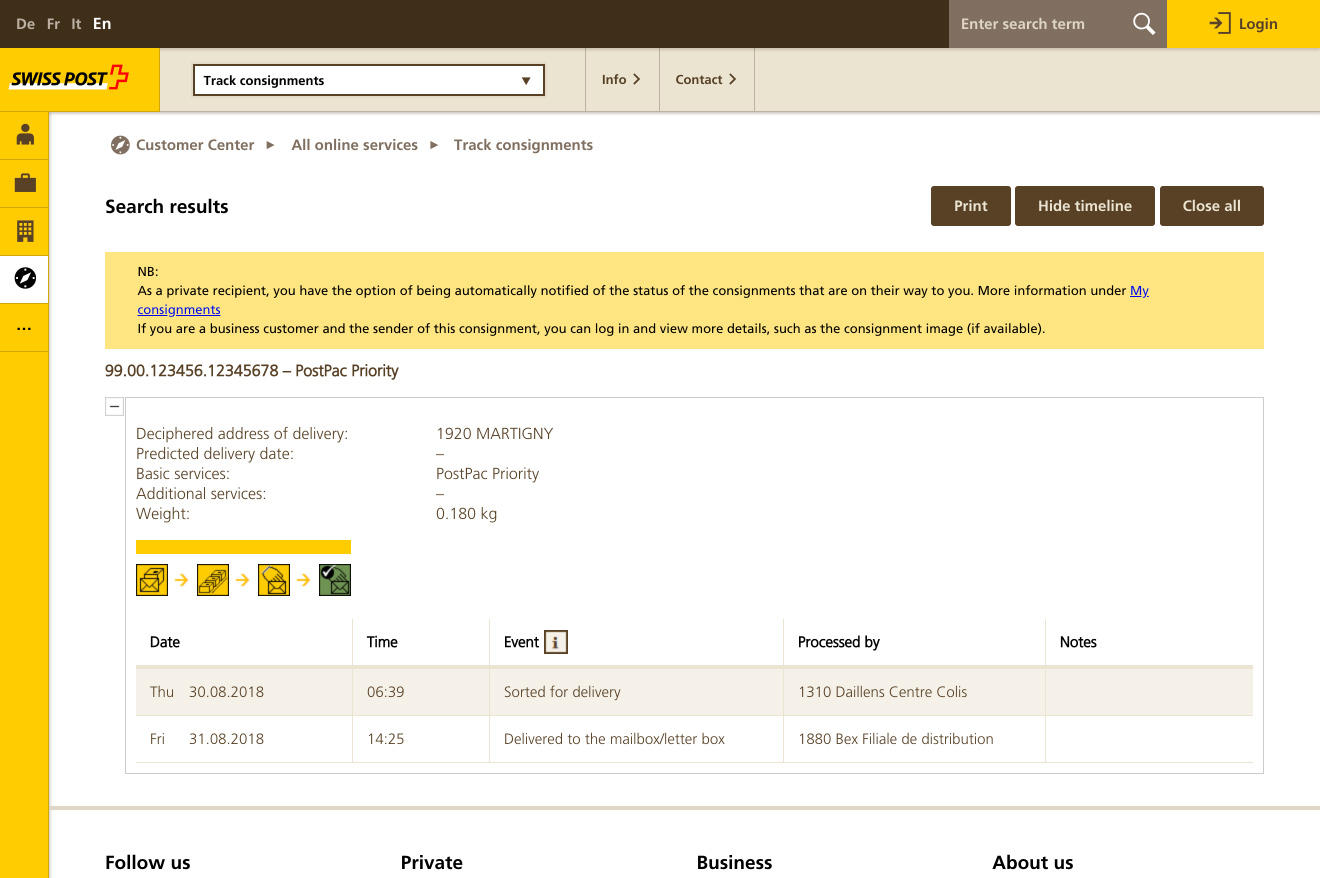Click the compass icon before Customer Center breadcrumb
Image resolution: width=1320 pixels, height=878 pixels.
120,145
